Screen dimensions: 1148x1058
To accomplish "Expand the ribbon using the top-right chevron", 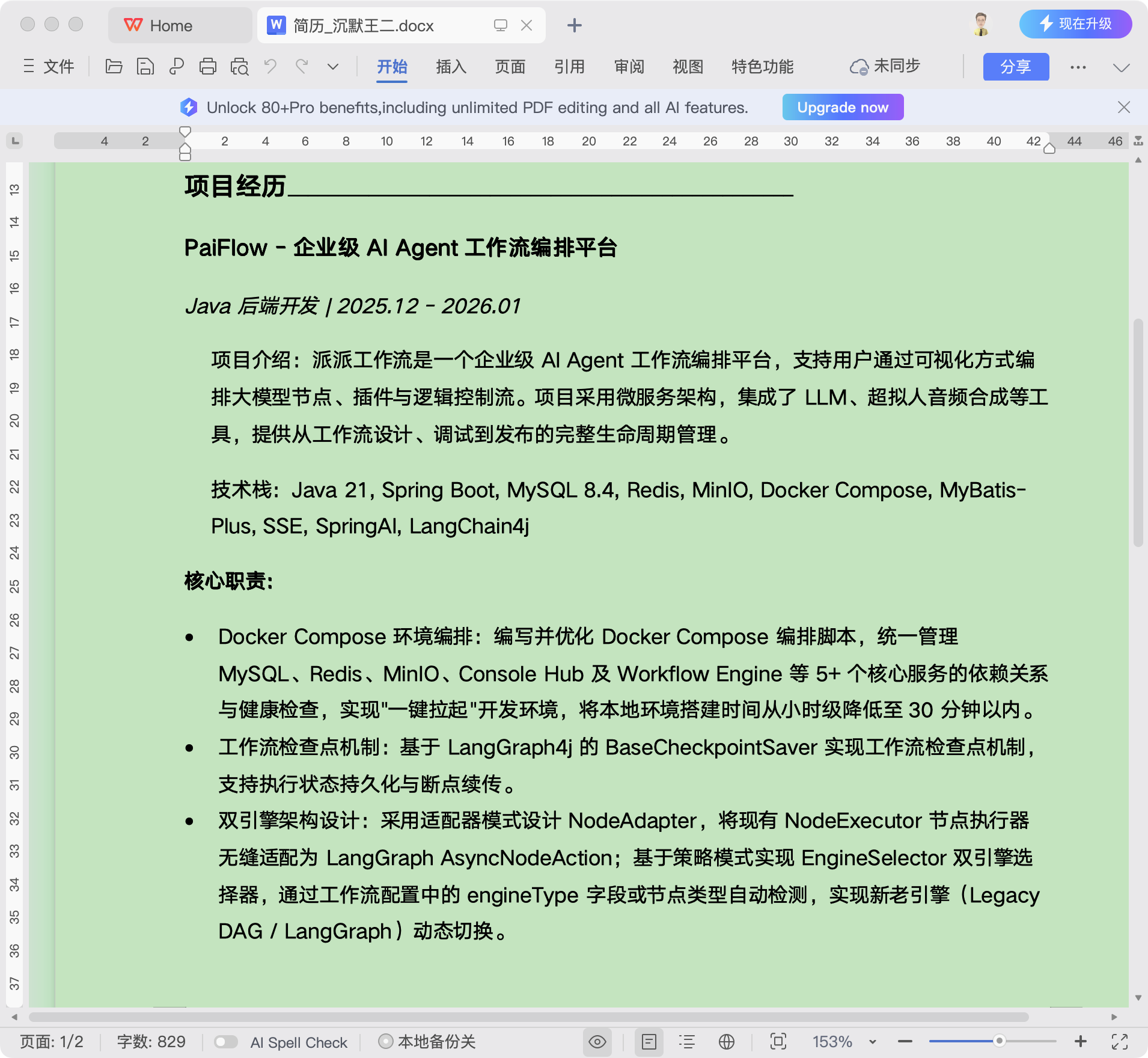I will pyautogui.click(x=1121, y=67).
